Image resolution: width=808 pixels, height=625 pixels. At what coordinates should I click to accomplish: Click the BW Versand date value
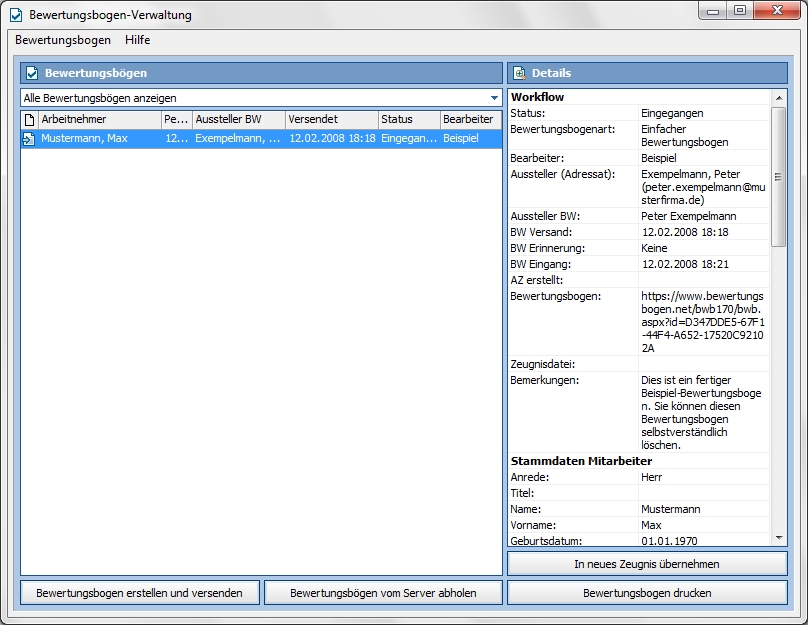point(685,232)
